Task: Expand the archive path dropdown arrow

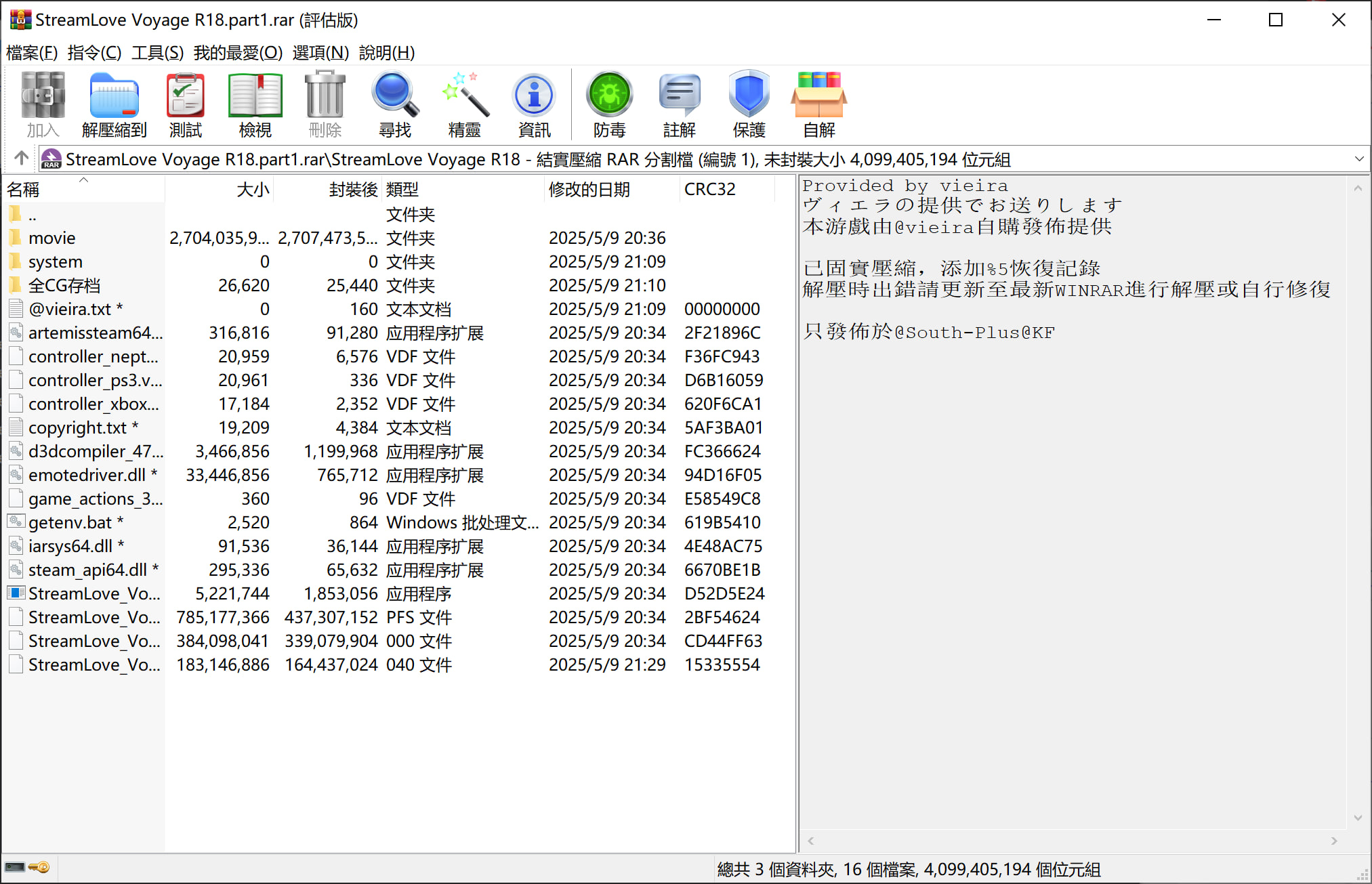Action: [x=1358, y=159]
